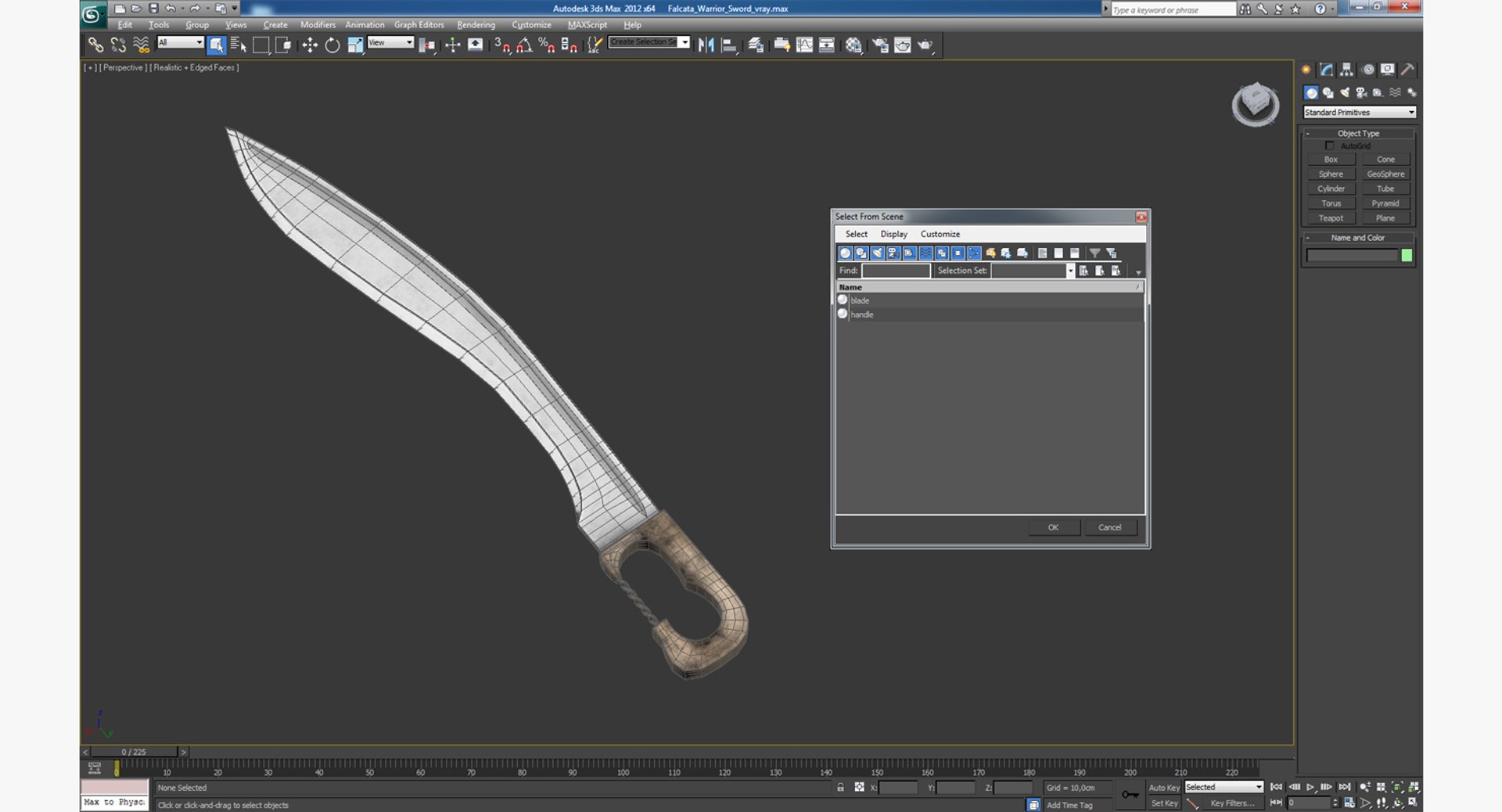Open the key mode Selected dropdown
The height and width of the screenshot is (812, 1502).
pyautogui.click(x=1224, y=787)
